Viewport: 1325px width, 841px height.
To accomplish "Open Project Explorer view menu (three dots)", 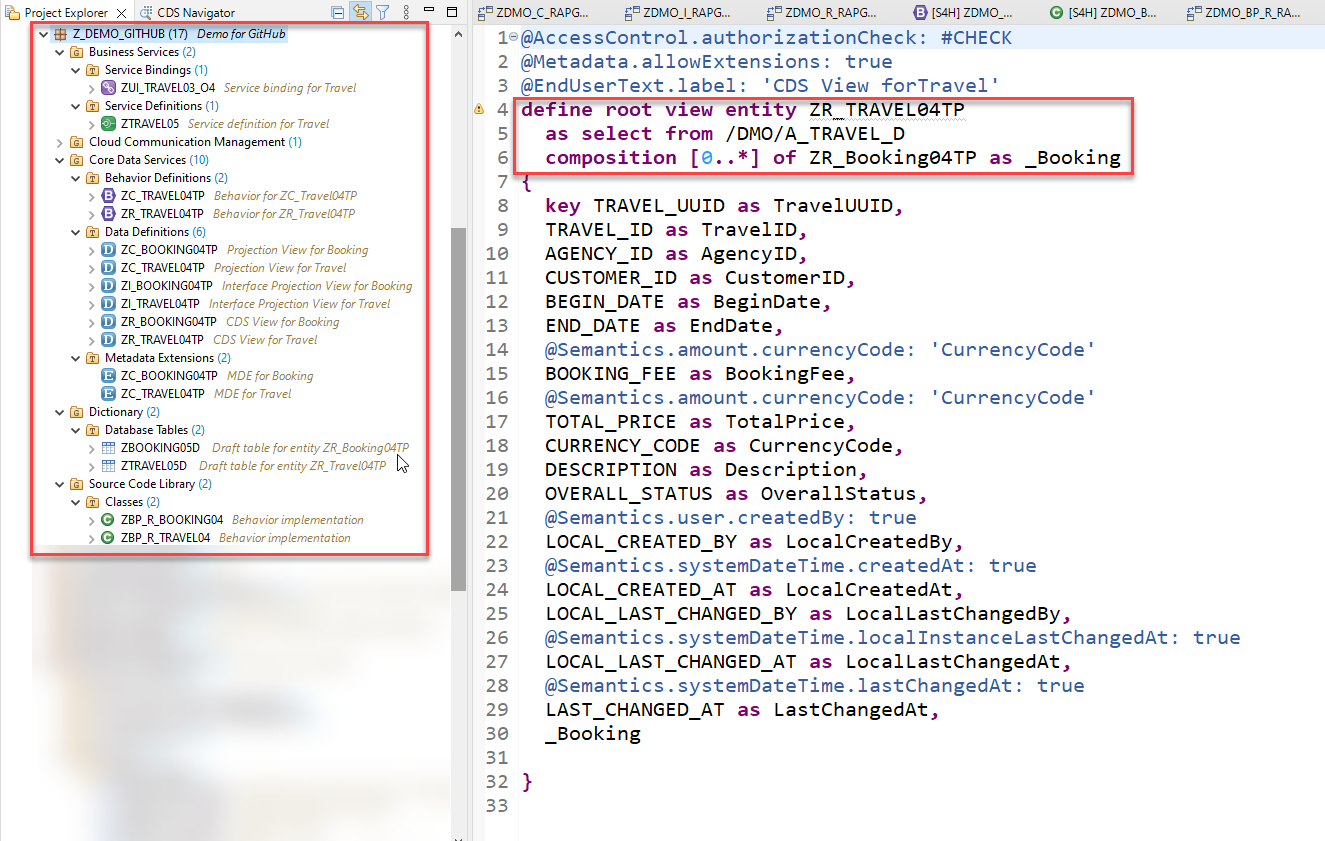I will (x=406, y=13).
